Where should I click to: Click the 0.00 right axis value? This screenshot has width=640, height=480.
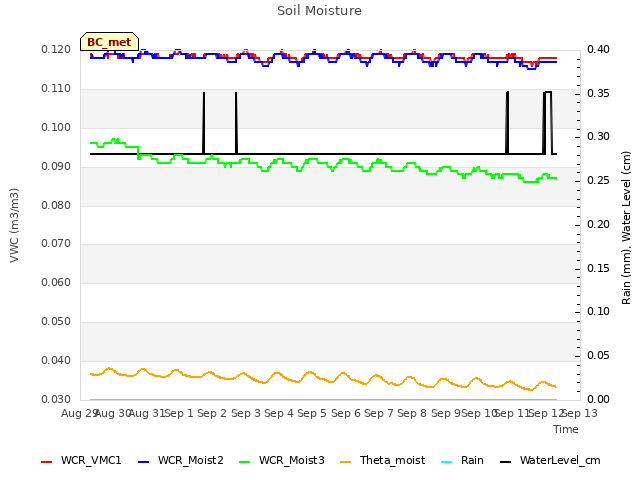coord(598,399)
